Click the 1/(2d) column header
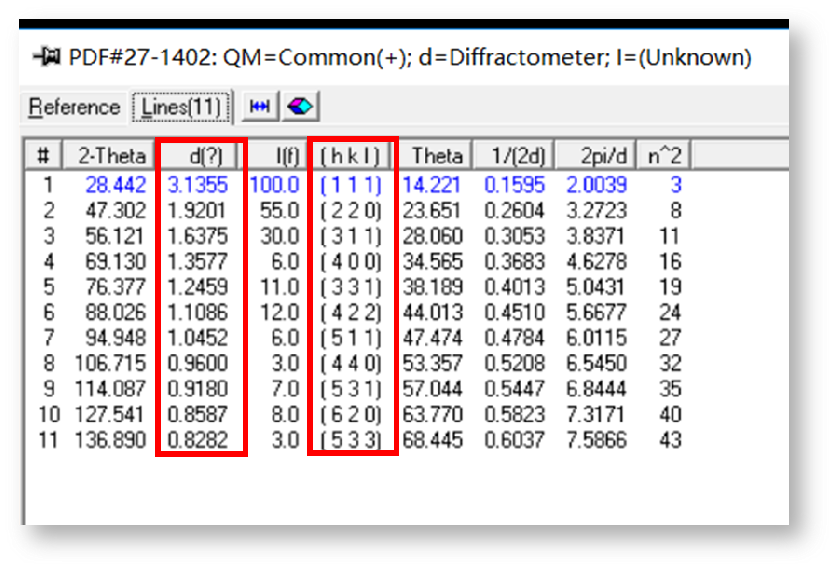Viewport: 835px width, 571px height. 514,156
